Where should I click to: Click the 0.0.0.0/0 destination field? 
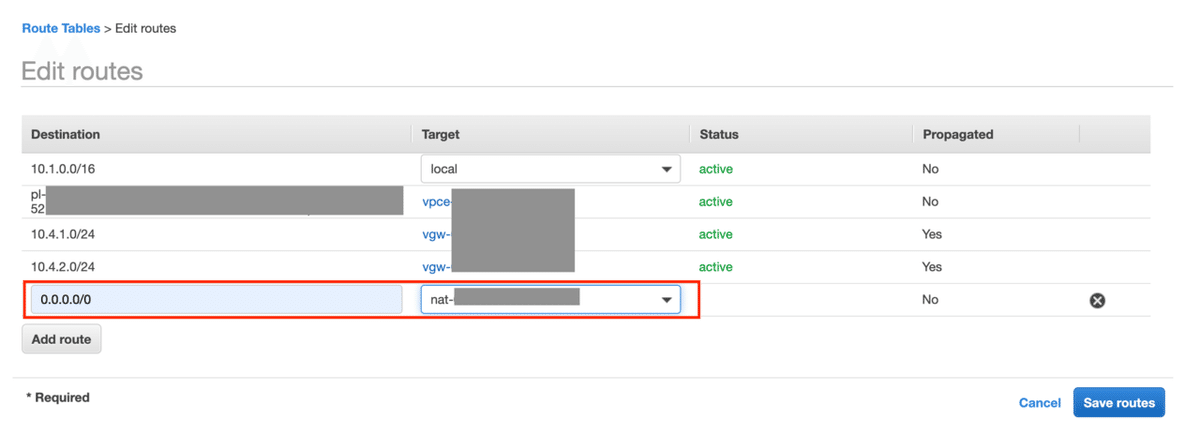click(216, 300)
